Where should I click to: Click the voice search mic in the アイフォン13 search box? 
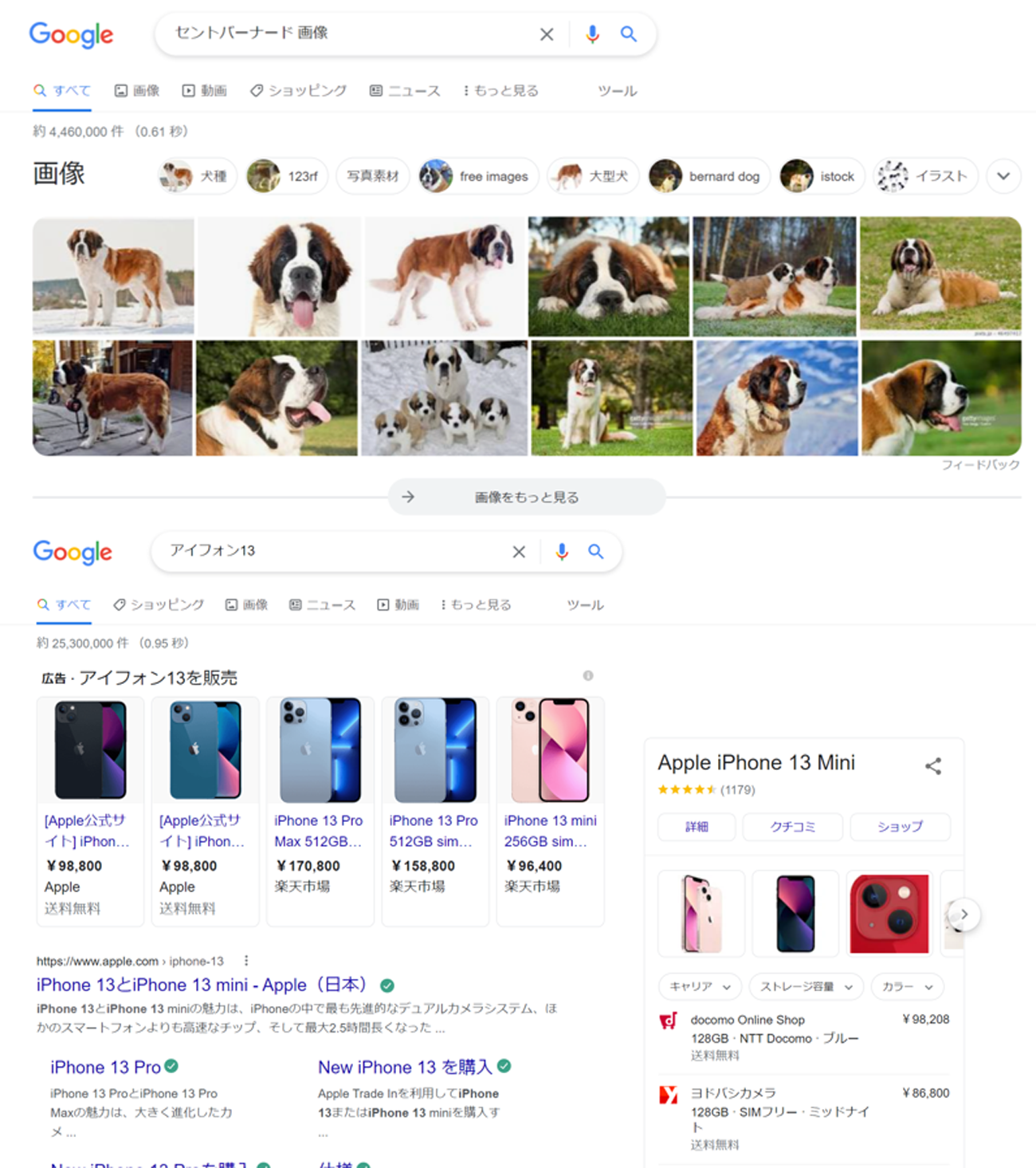(562, 551)
